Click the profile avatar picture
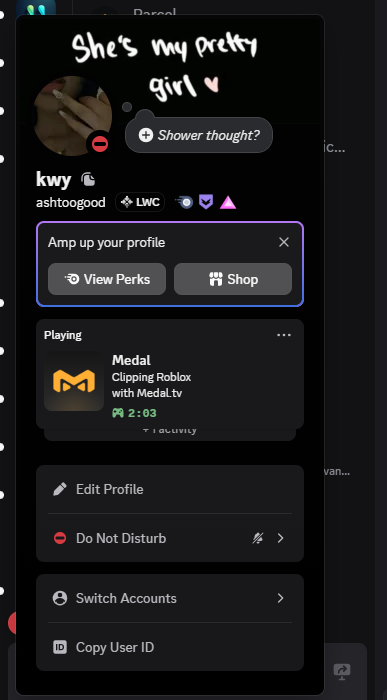 72,115
